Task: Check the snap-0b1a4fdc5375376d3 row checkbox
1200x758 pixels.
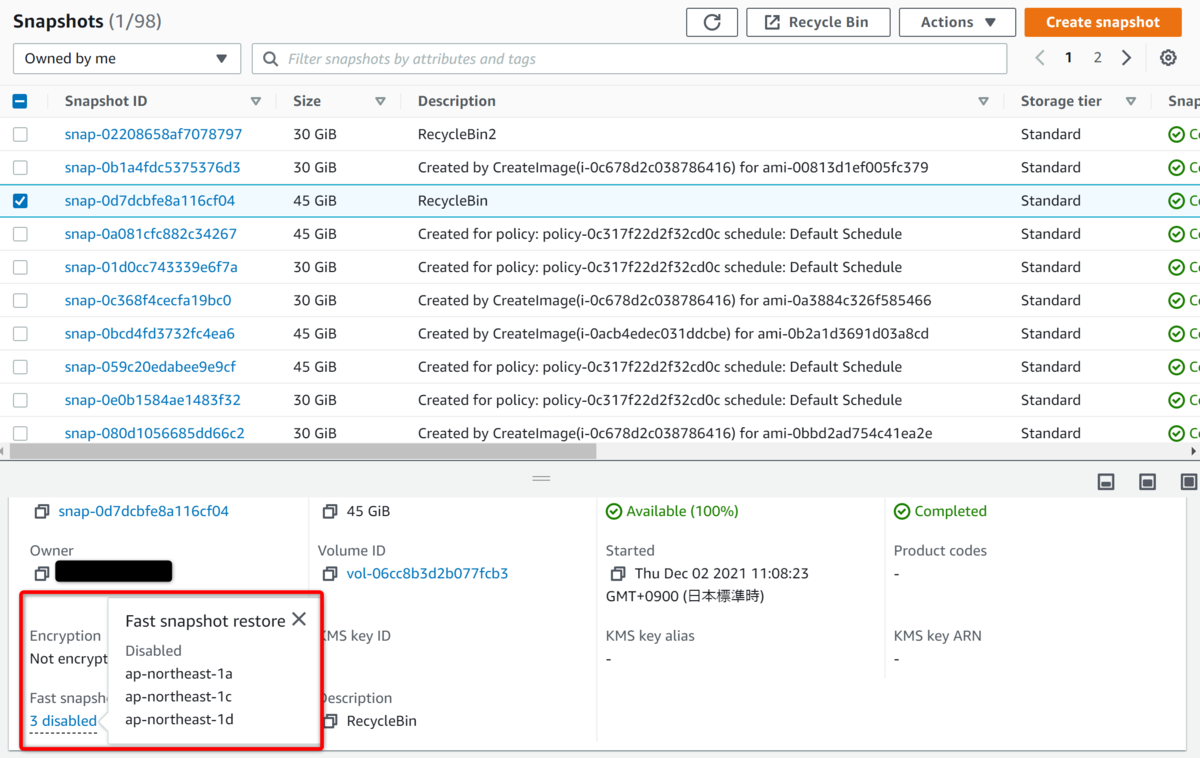Action: (20, 167)
